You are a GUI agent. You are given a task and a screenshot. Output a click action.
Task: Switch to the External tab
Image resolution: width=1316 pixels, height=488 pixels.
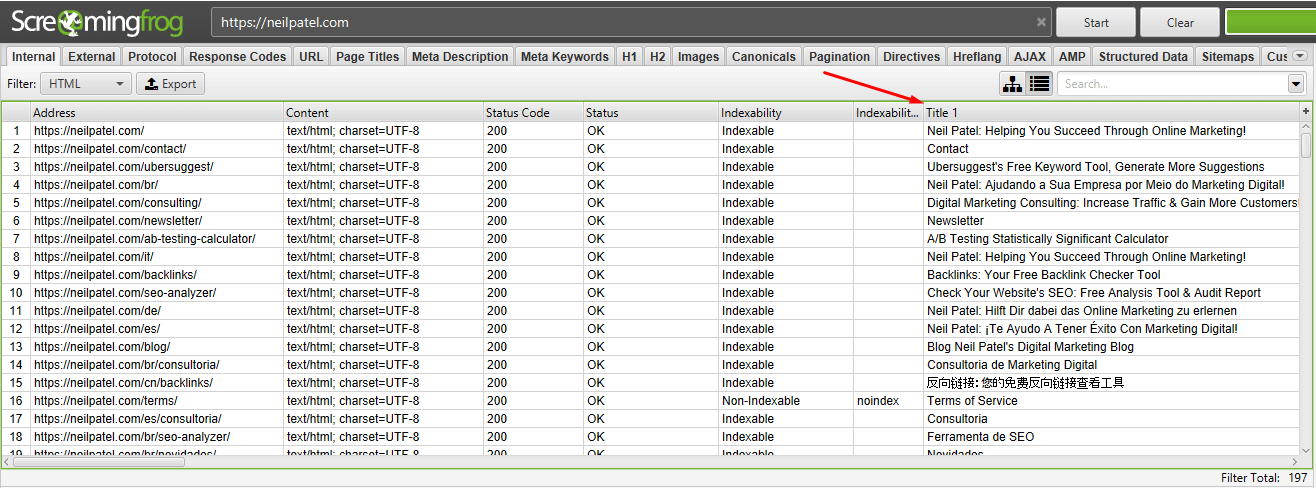point(92,57)
